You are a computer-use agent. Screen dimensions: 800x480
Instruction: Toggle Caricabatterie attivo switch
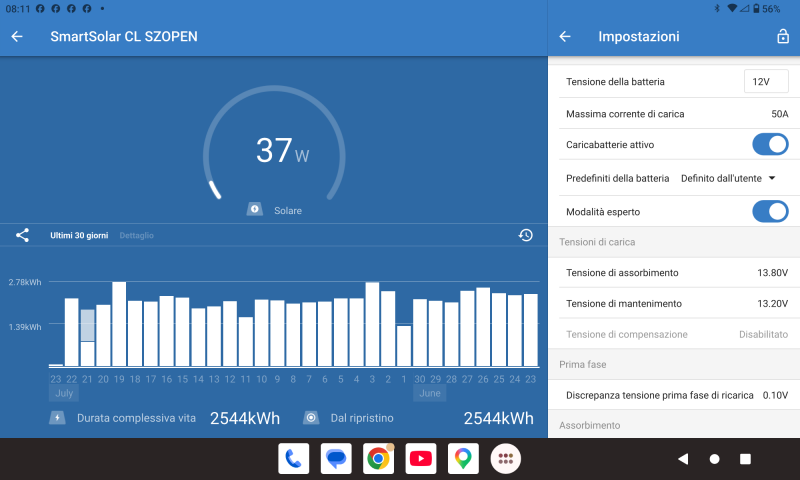pos(770,144)
